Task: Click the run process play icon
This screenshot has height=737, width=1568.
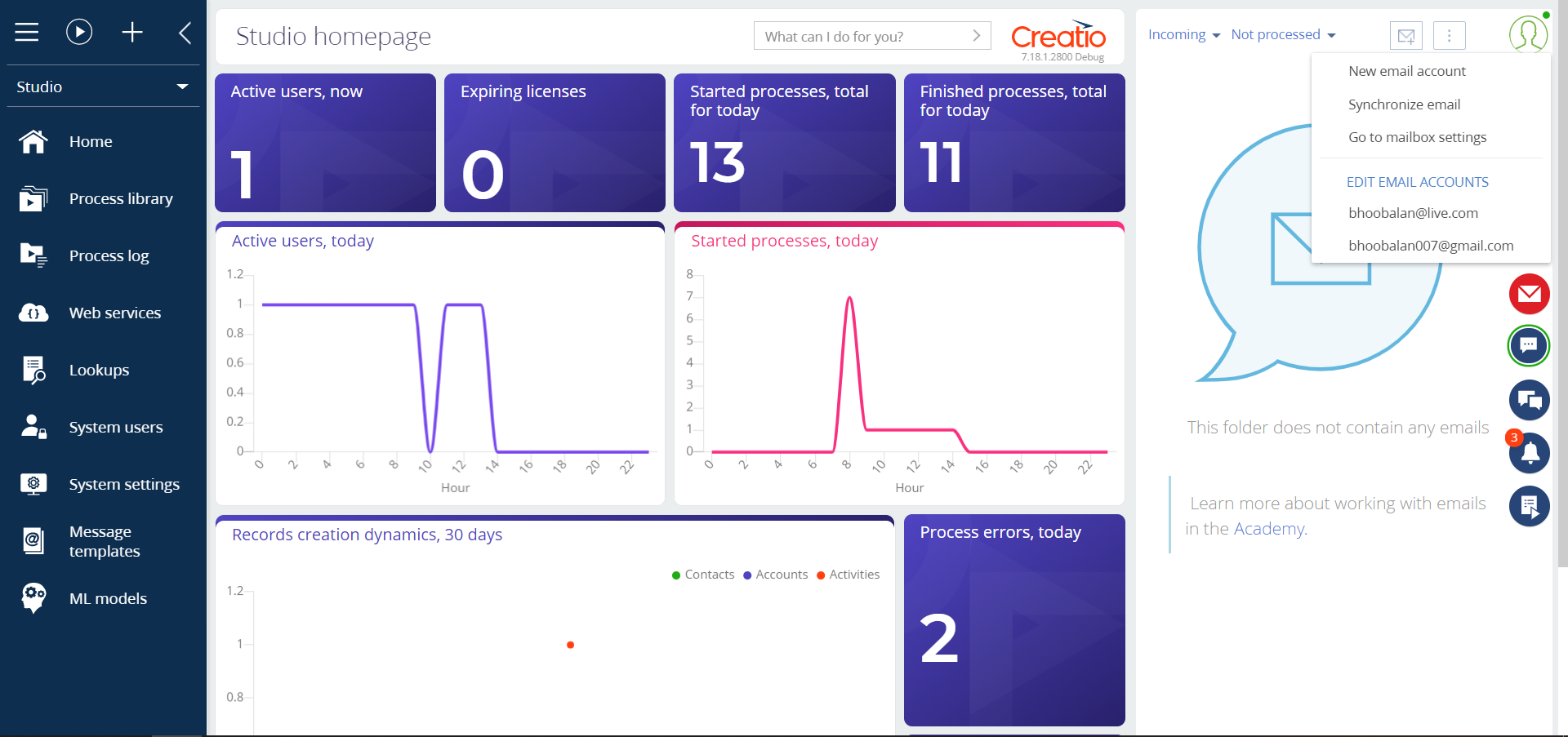Action: pyautogui.click(x=79, y=32)
